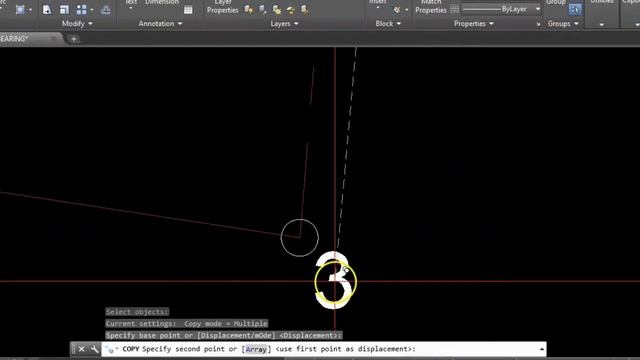
Task: Click the command line input field
Action: click(x=323, y=349)
